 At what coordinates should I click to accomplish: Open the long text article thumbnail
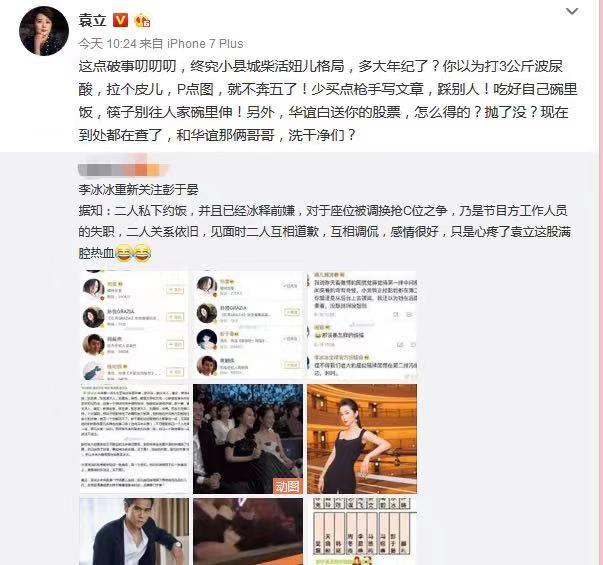click(x=134, y=439)
